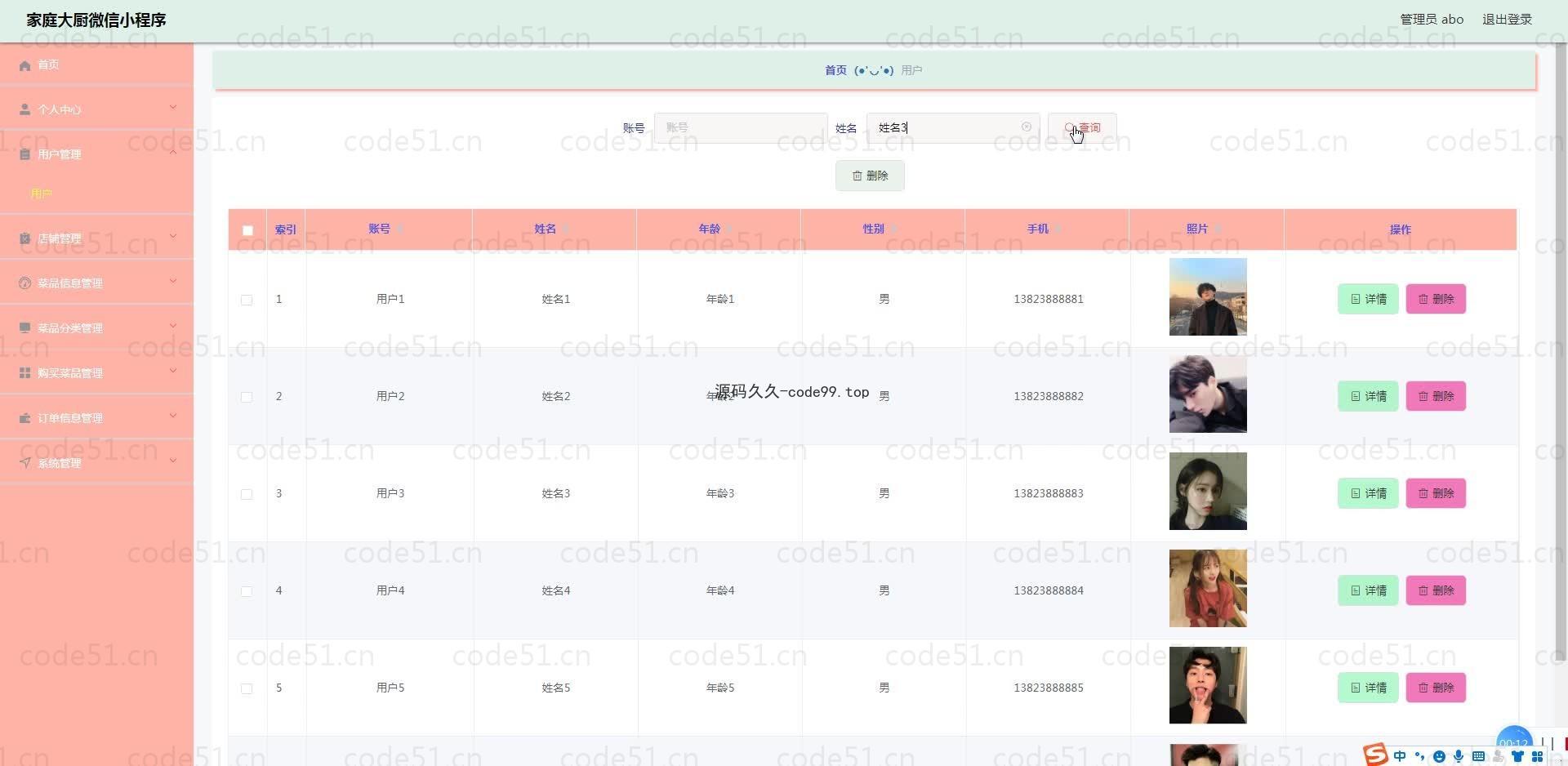1568x766 pixels.
Task: Open the 个人中心 sidebar menu
Action: (x=96, y=109)
